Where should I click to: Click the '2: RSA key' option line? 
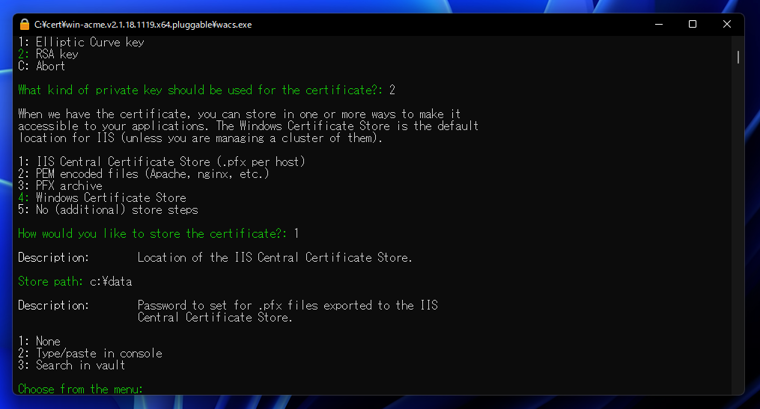click(48, 54)
